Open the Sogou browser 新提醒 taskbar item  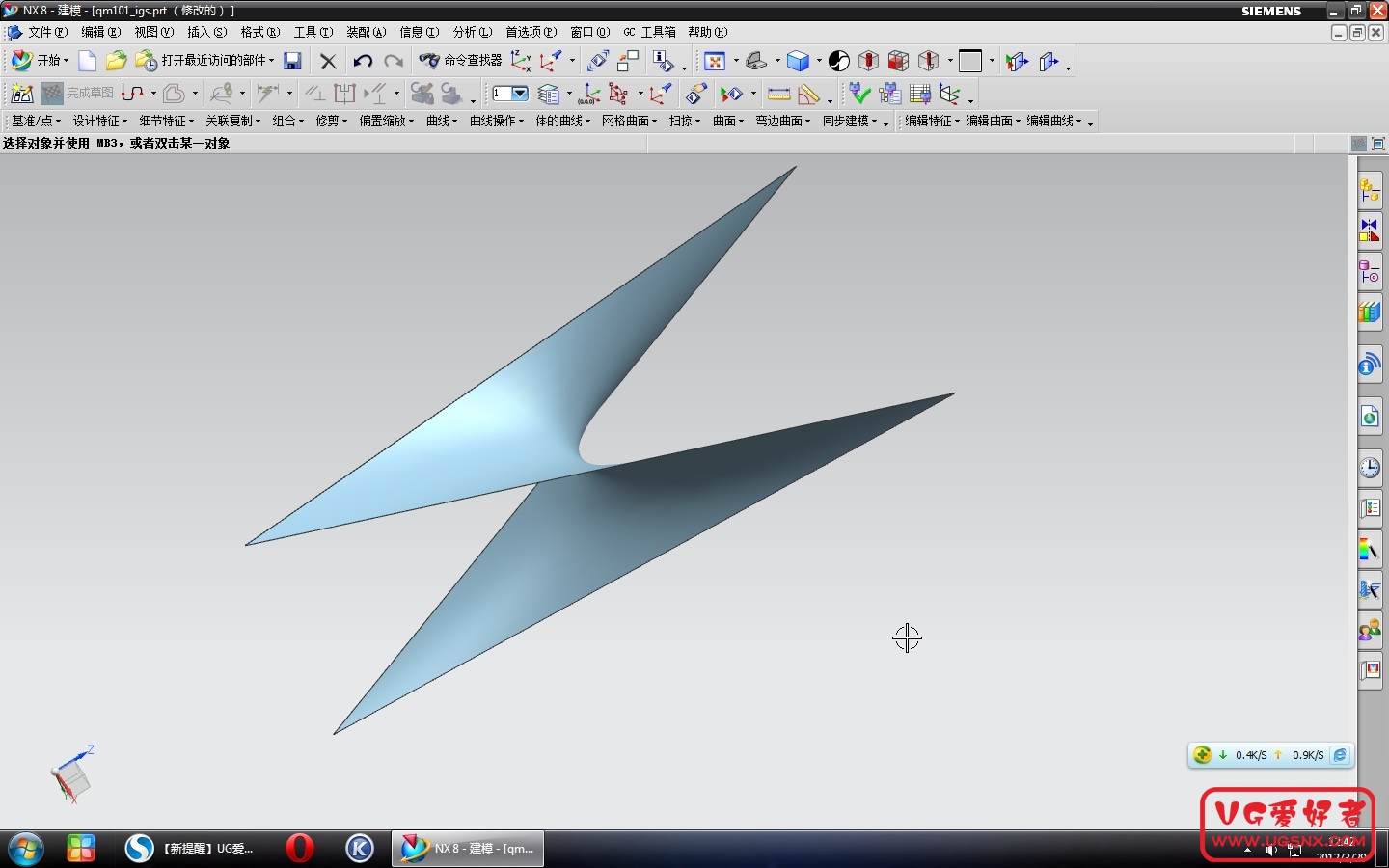[x=190, y=849]
